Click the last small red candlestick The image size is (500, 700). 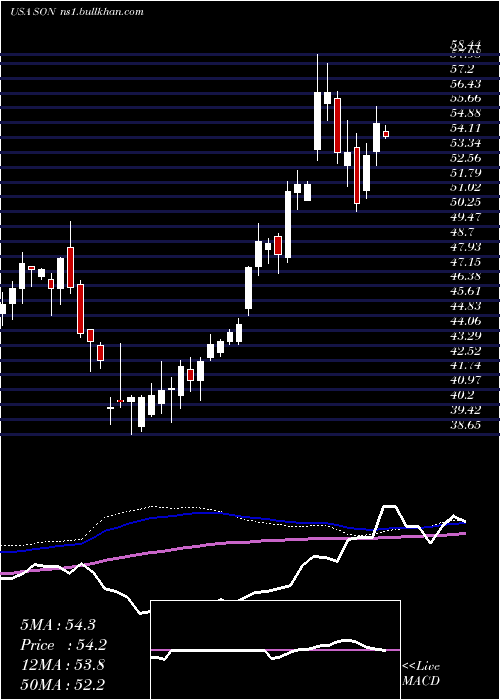(386, 134)
